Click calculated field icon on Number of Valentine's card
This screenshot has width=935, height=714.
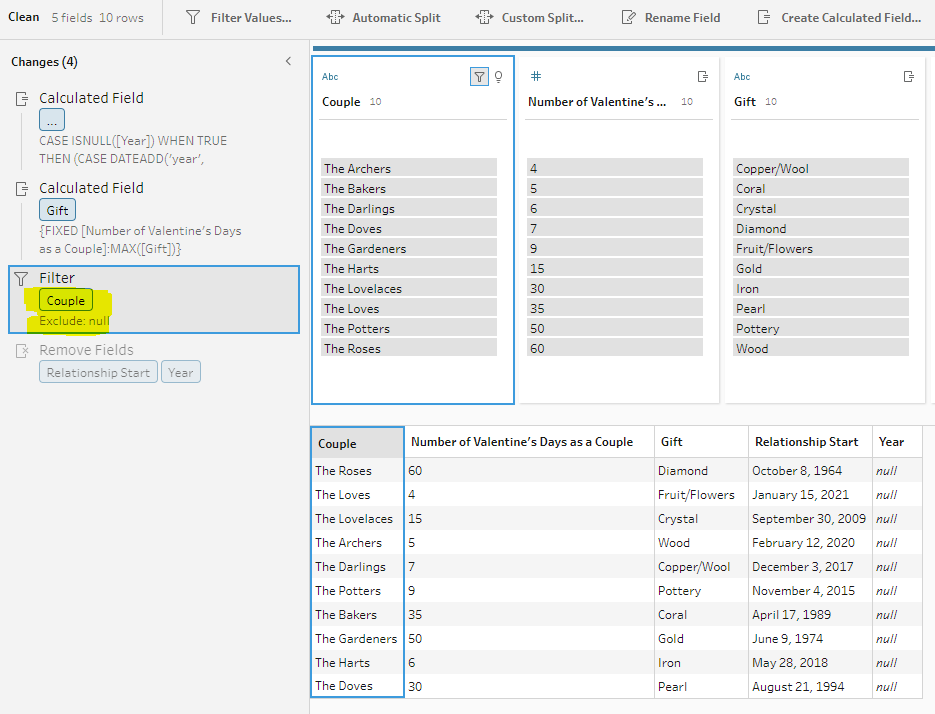pos(702,77)
